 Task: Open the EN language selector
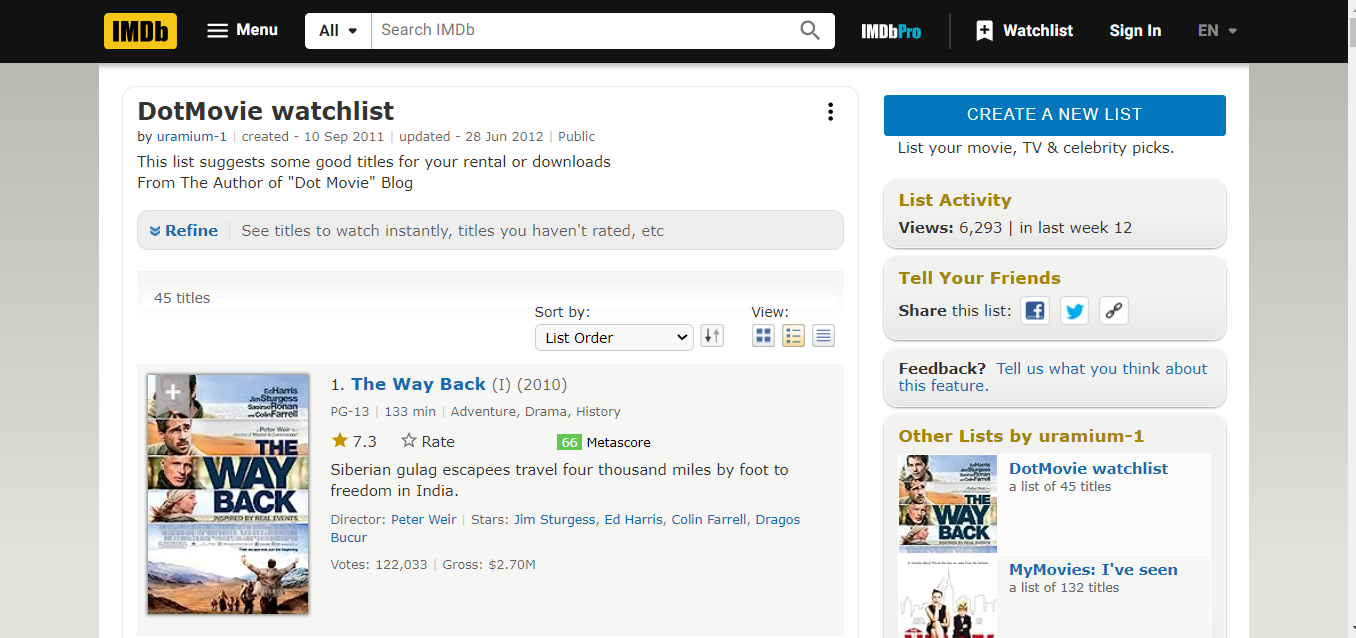click(1217, 31)
